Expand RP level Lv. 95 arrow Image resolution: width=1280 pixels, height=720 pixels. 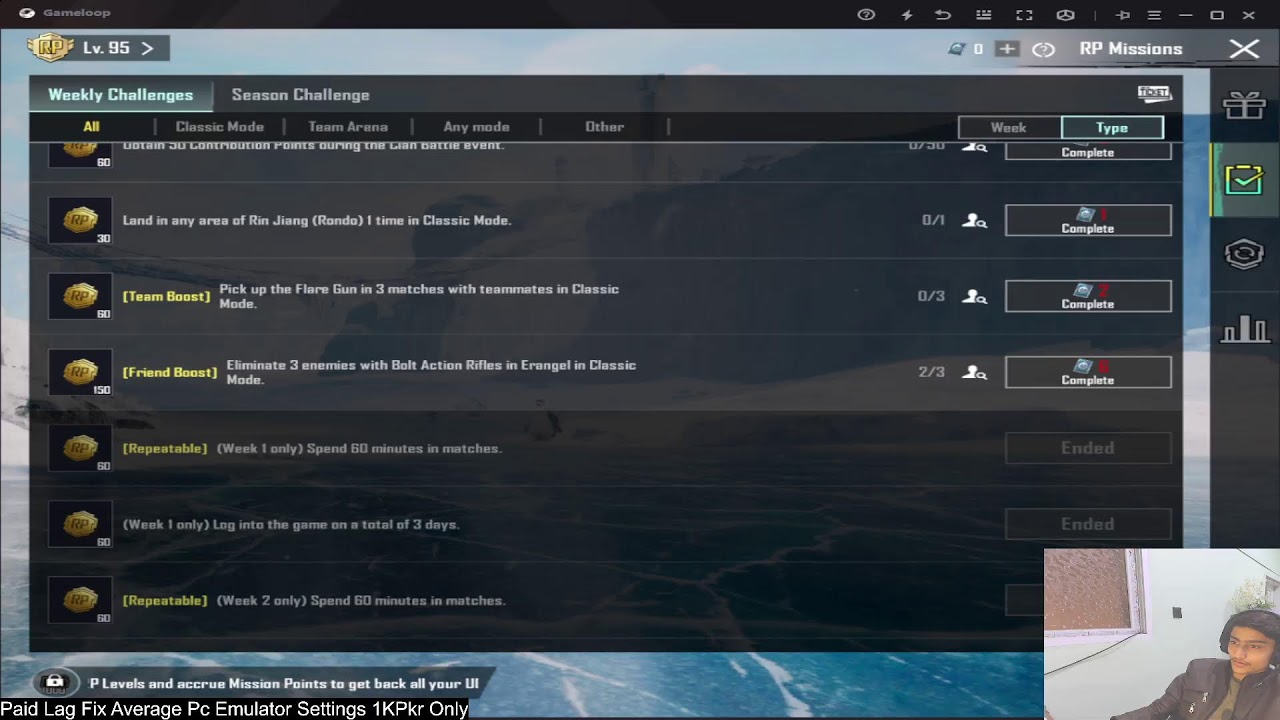pos(147,48)
